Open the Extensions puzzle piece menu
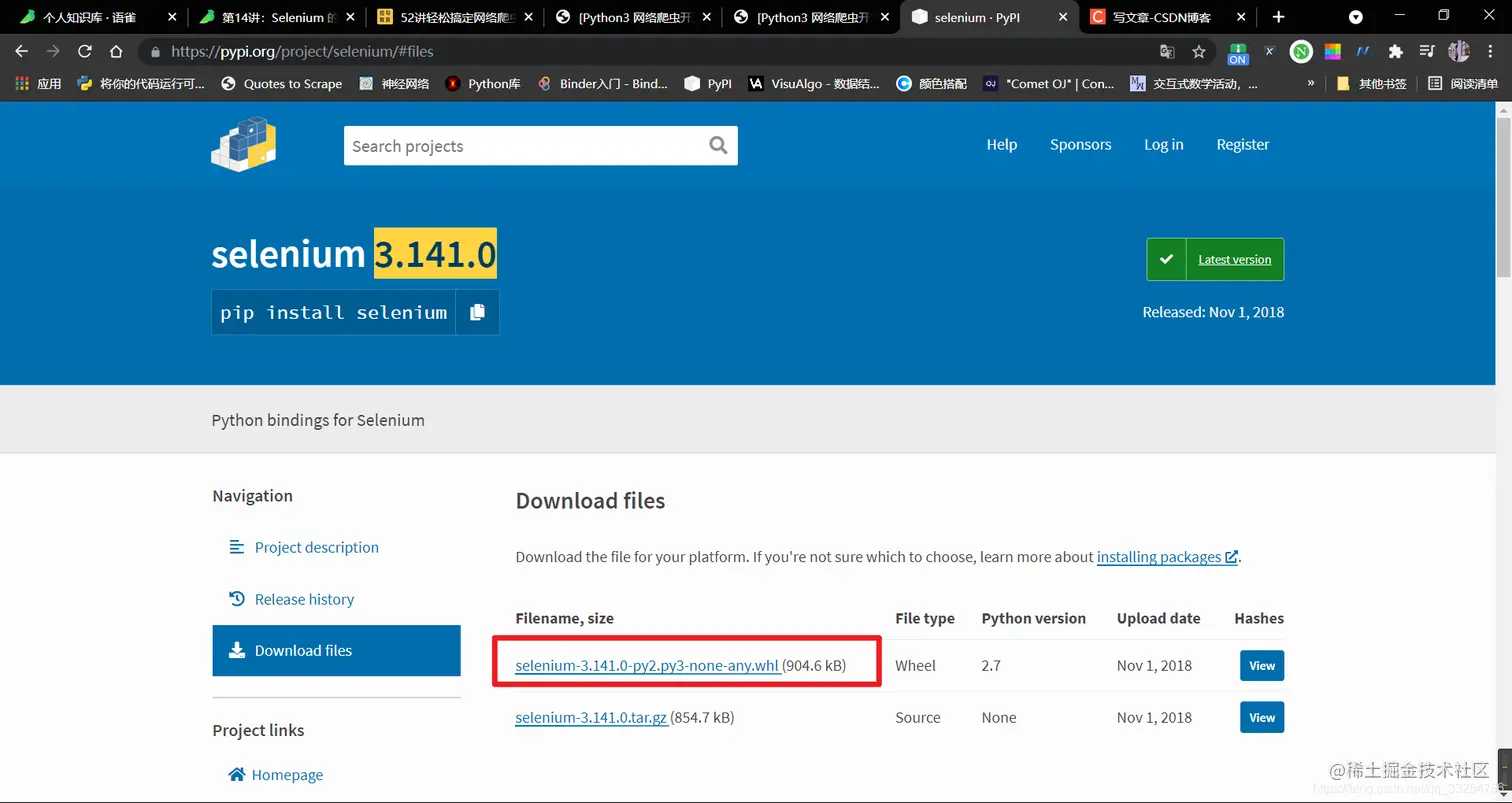Image resolution: width=1512 pixels, height=803 pixels. [1396, 52]
